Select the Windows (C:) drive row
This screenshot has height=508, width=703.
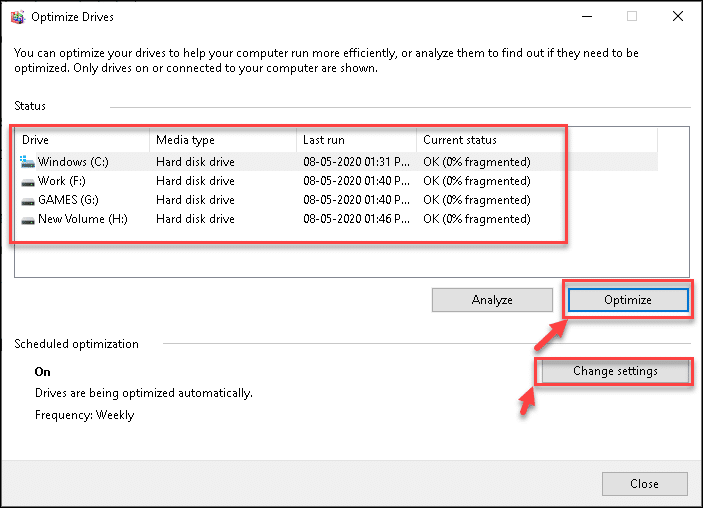pos(336,162)
